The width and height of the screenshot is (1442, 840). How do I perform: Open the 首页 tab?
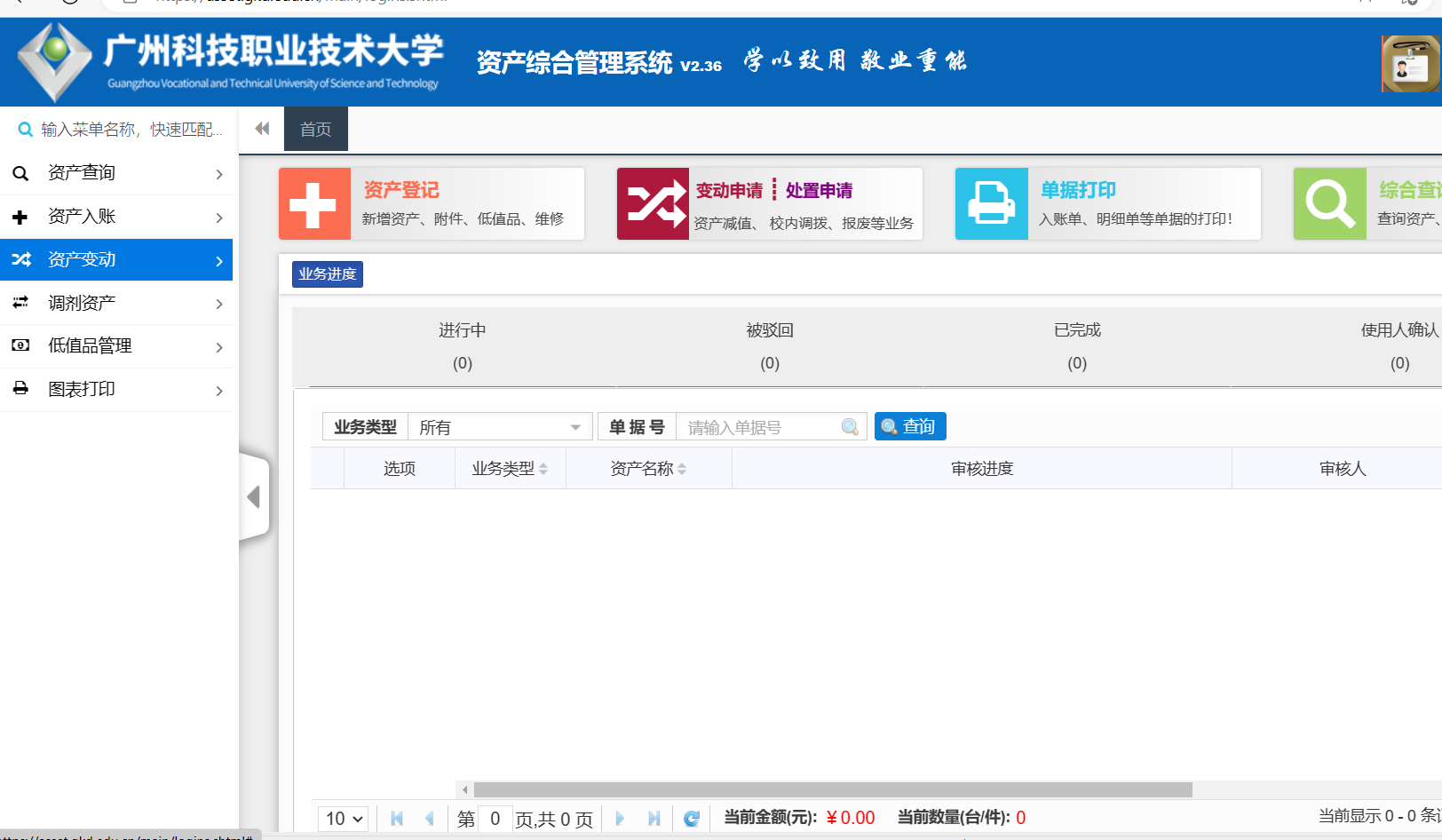pyautogui.click(x=315, y=130)
